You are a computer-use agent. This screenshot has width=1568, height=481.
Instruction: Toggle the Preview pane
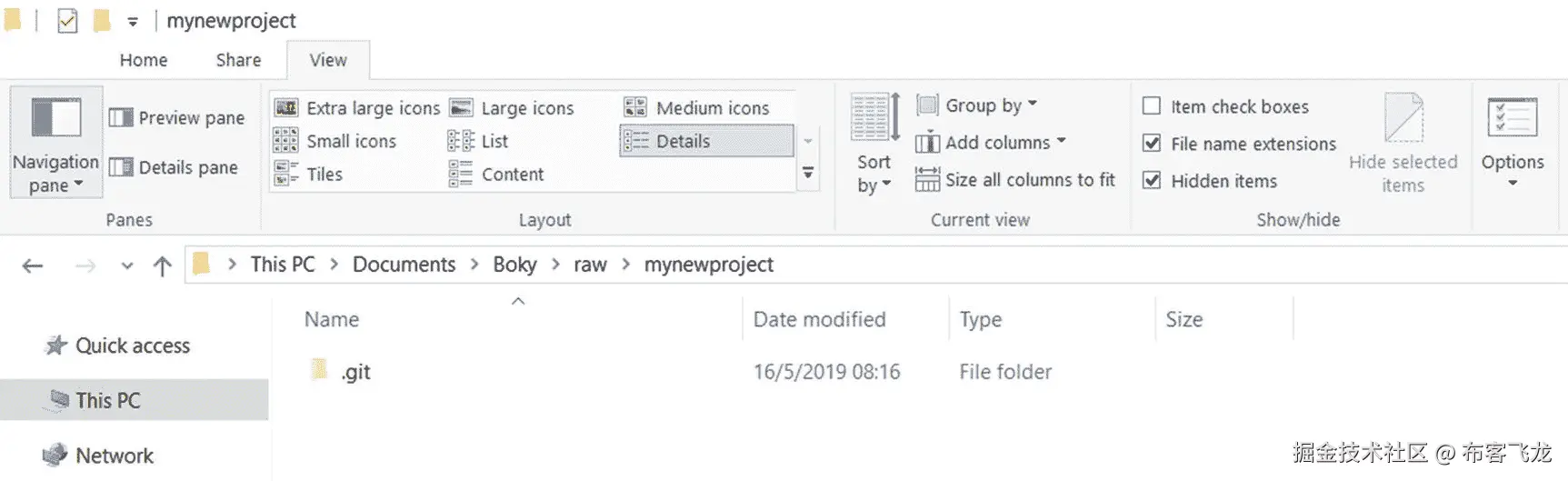pos(177,118)
